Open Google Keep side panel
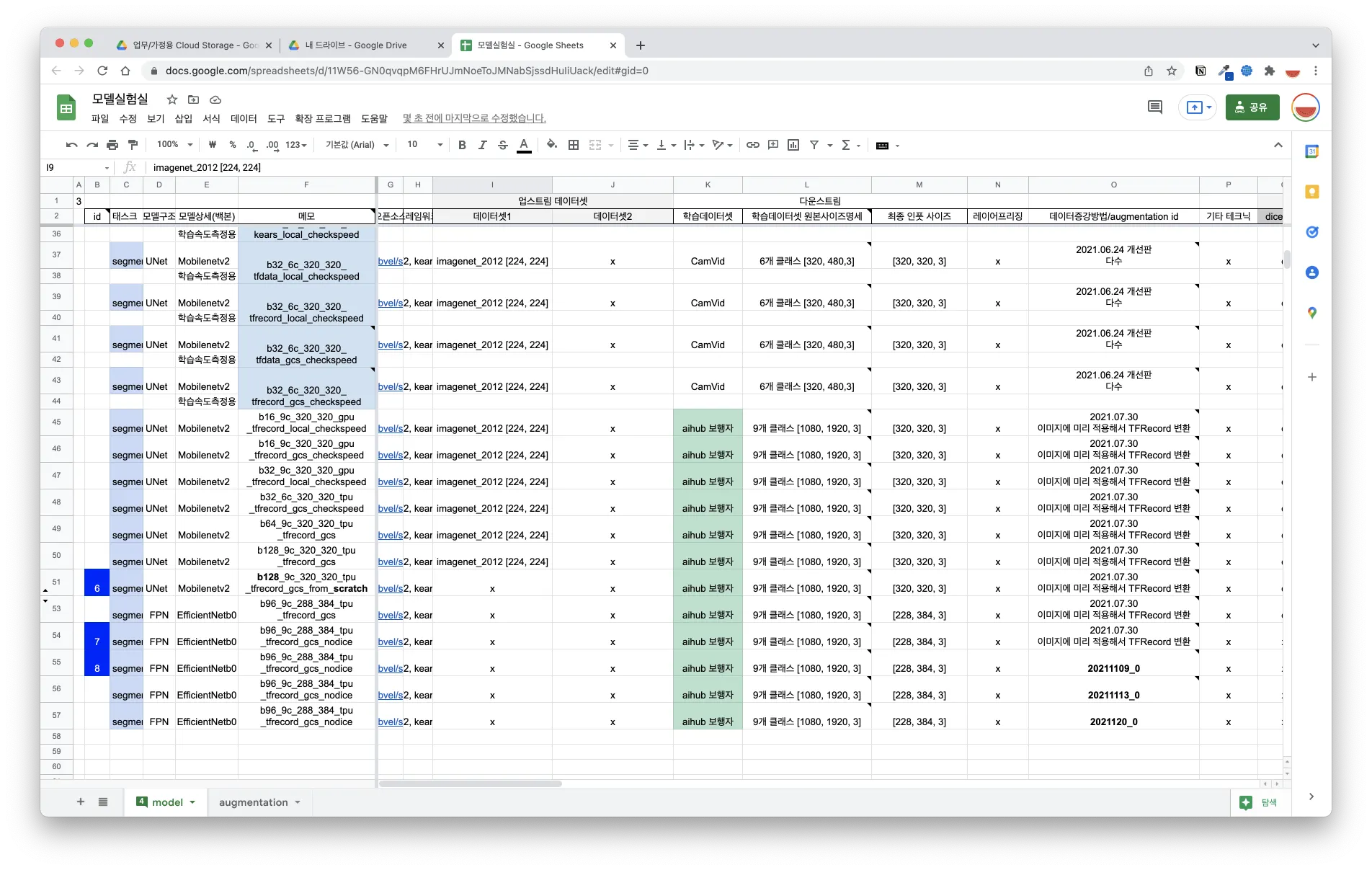Viewport: 1372px width, 870px height. pyautogui.click(x=1311, y=192)
